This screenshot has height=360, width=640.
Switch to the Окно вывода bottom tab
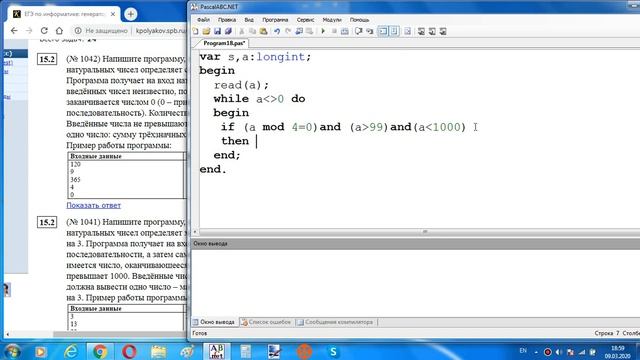click(215, 322)
